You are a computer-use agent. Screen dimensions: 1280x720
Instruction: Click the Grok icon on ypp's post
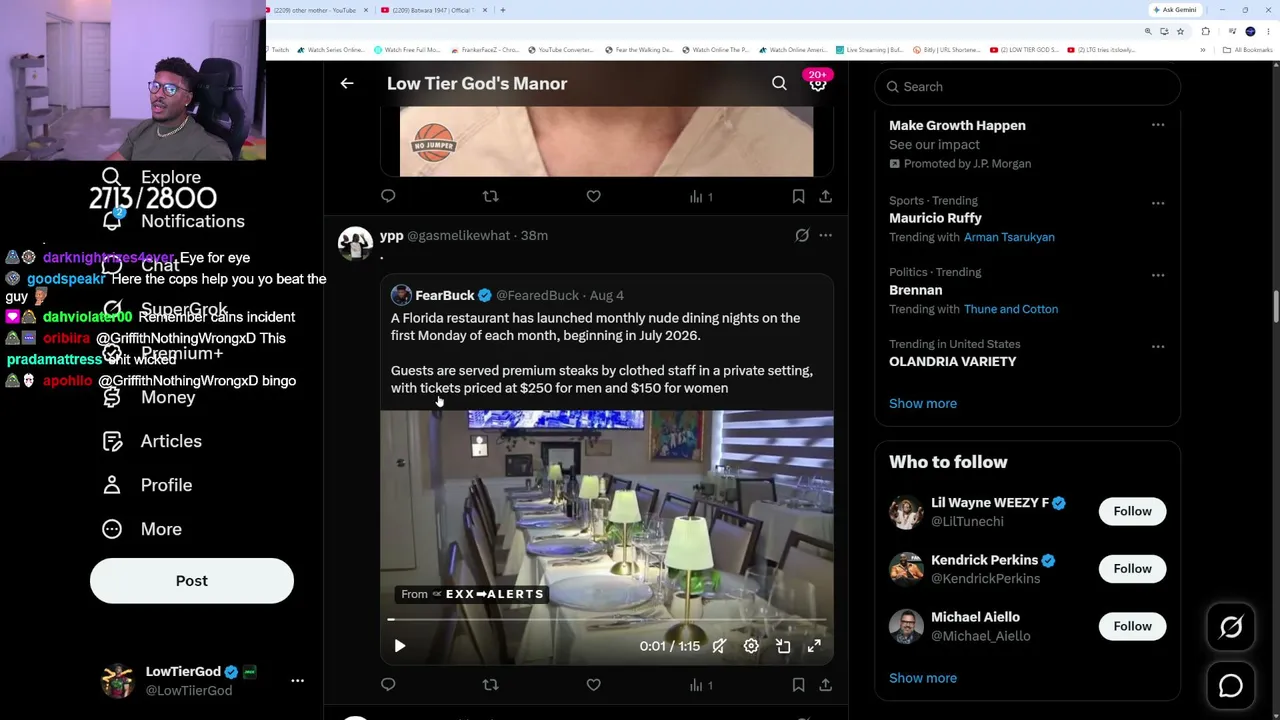tap(802, 236)
